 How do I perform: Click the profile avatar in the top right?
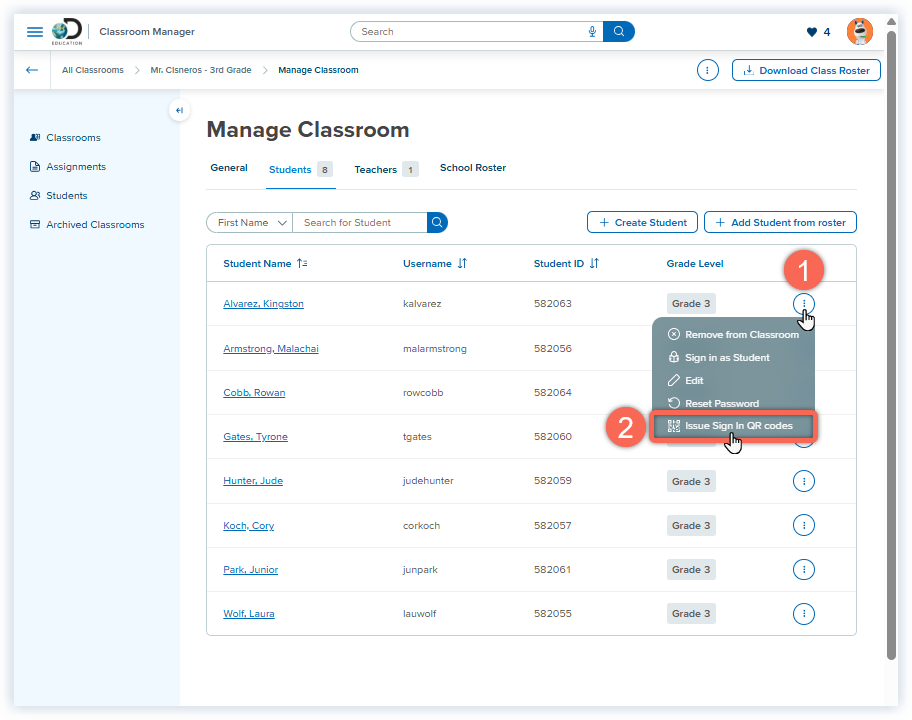pos(859,31)
